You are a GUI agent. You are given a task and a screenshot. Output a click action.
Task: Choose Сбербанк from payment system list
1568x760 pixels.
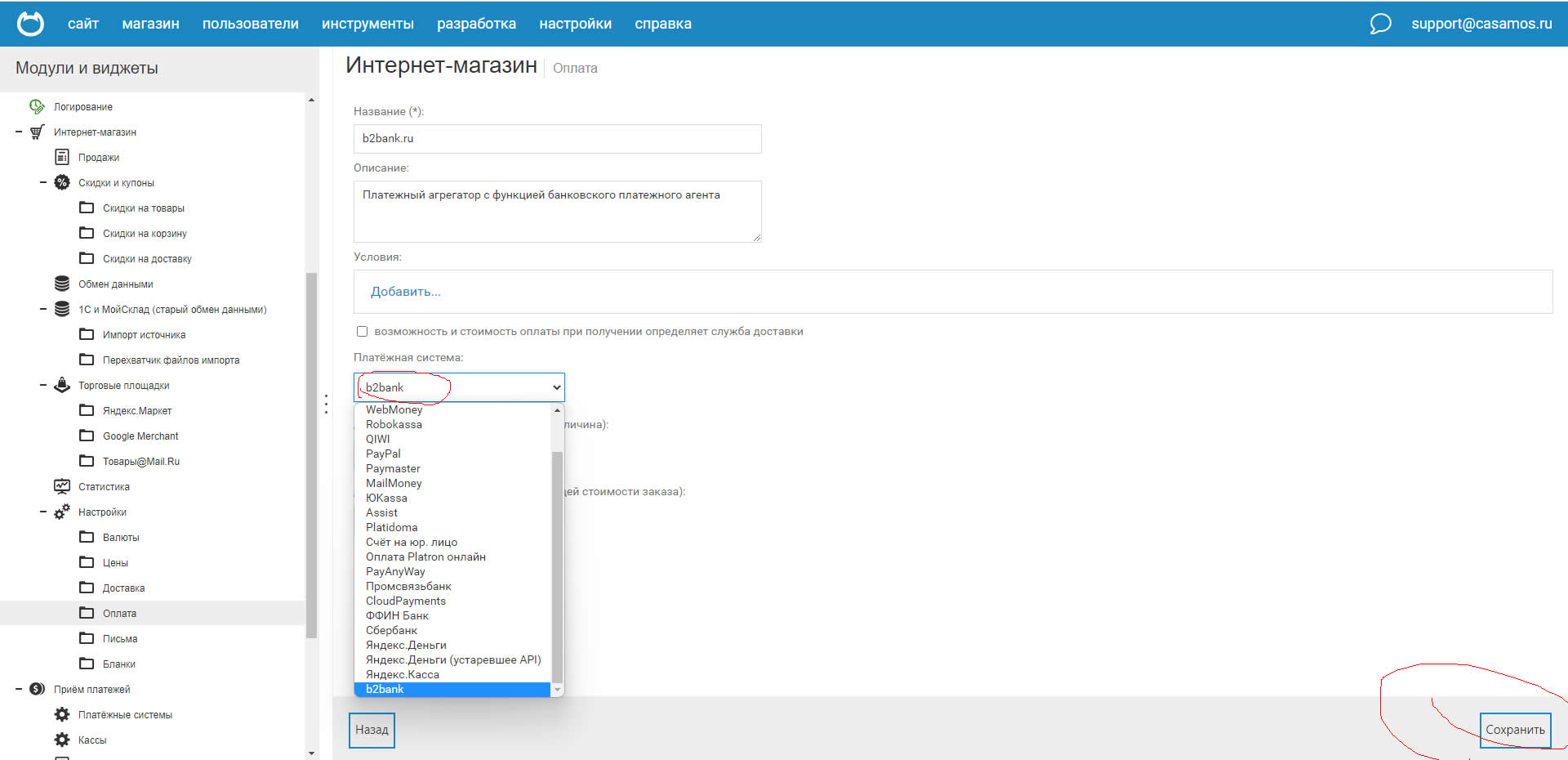[391, 630]
